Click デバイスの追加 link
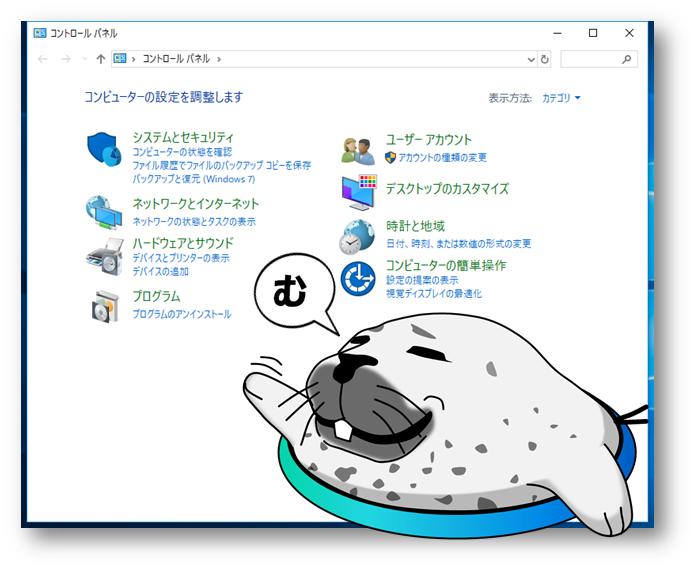 [161, 271]
